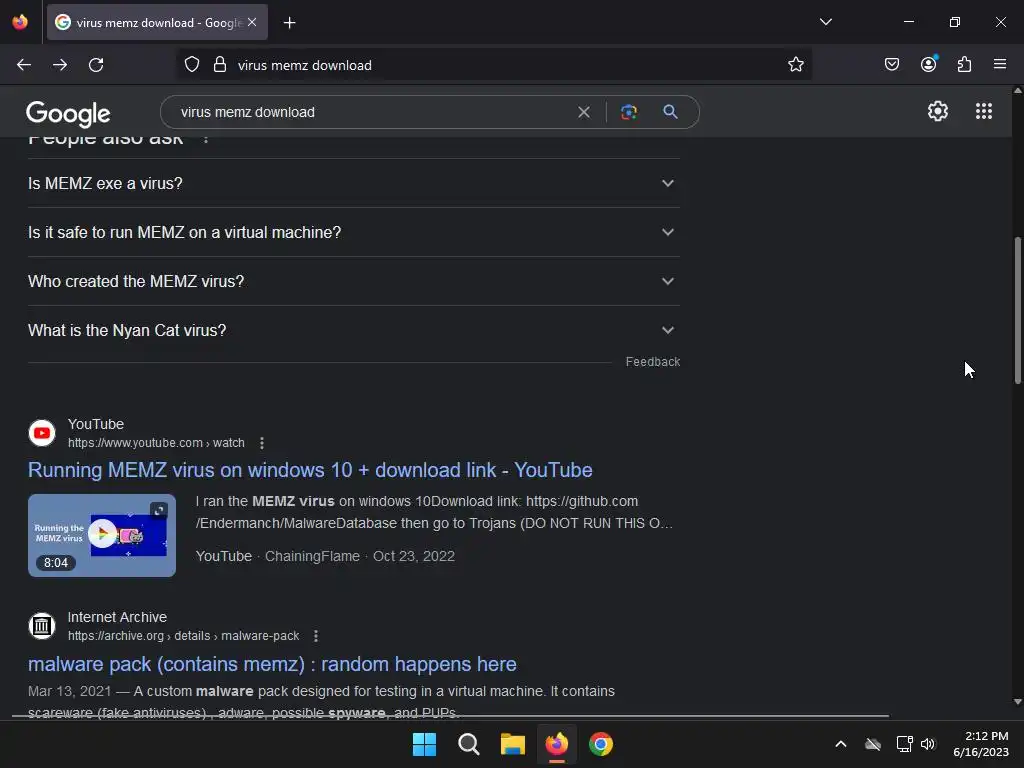Click the page vertical scrollbar thumb
Image resolution: width=1024 pixels, height=768 pixels.
click(x=1017, y=310)
